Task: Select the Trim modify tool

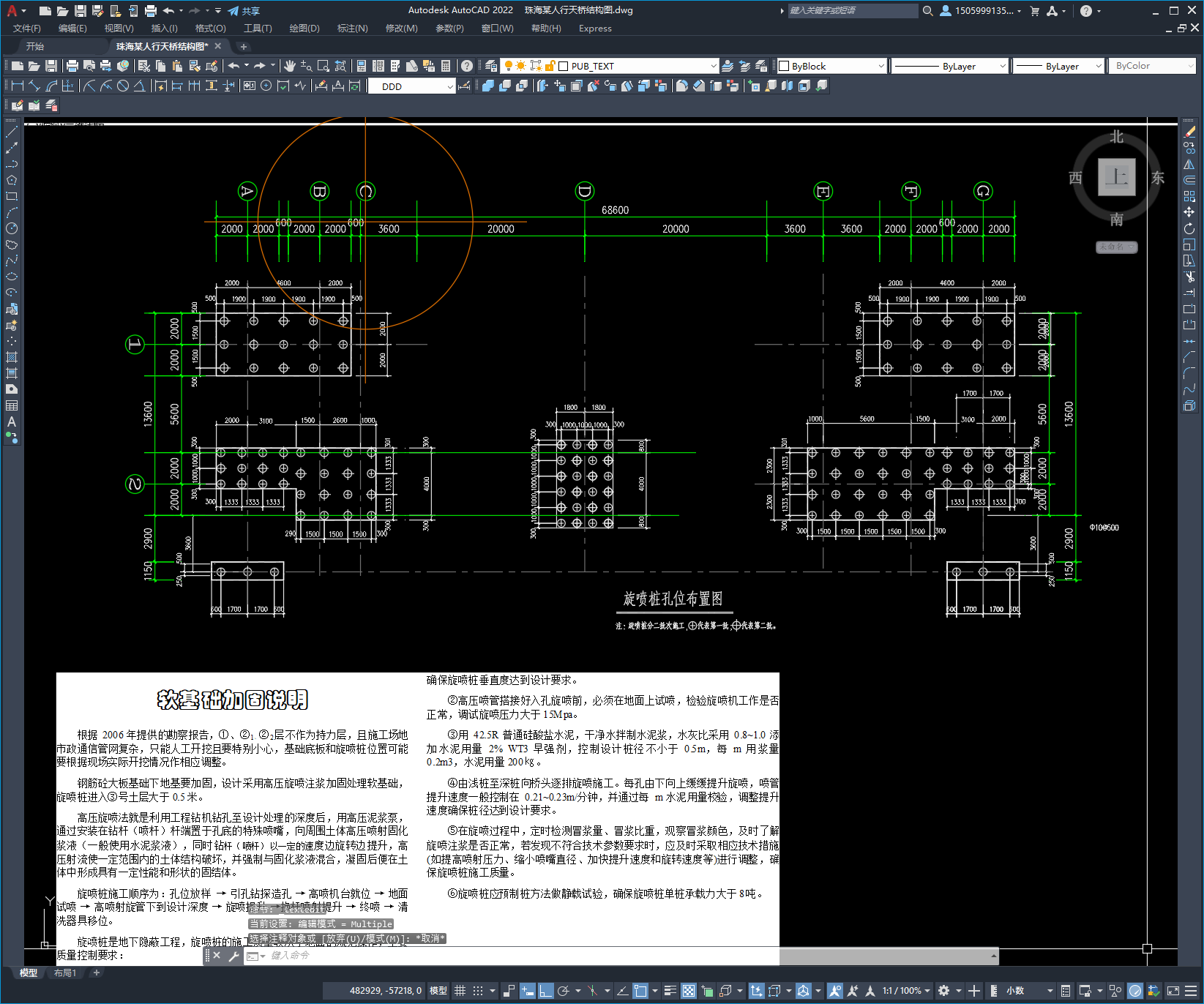Action: pyautogui.click(x=1189, y=277)
